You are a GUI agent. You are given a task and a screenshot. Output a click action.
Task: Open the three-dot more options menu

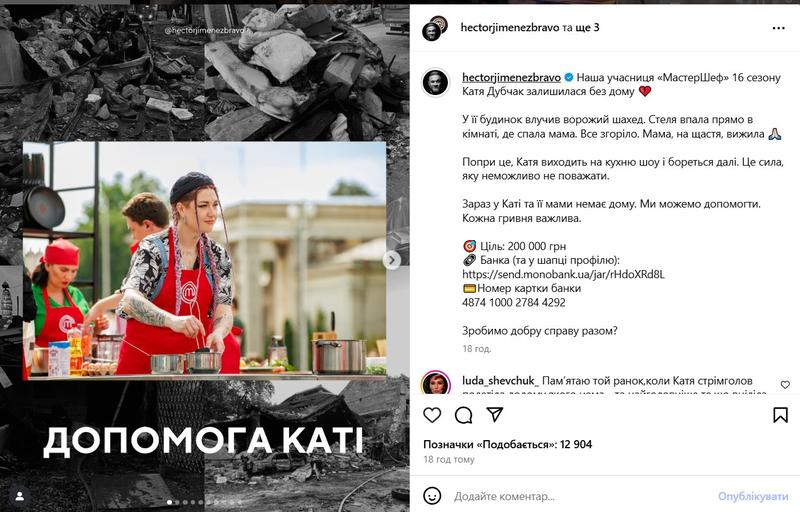[779, 28]
